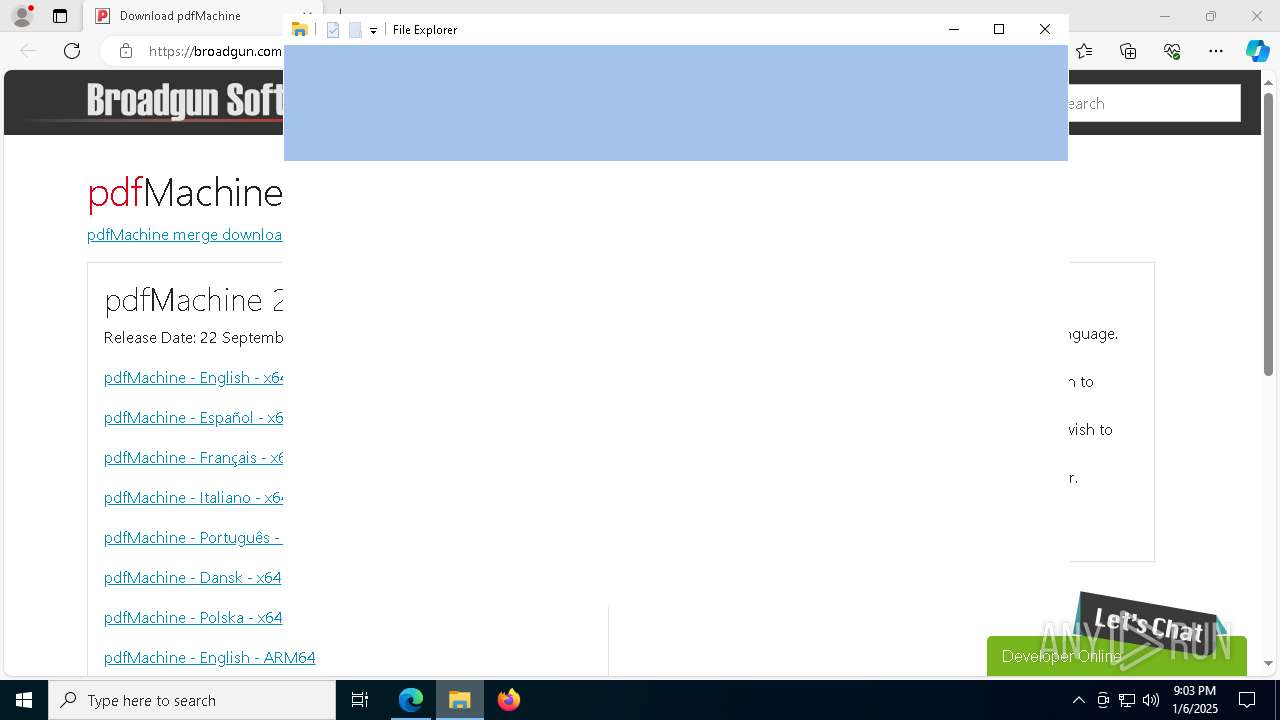Image resolution: width=1280 pixels, height=720 pixels.
Task: Open the Copilot sidebar icon
Action: (1257, 51)
